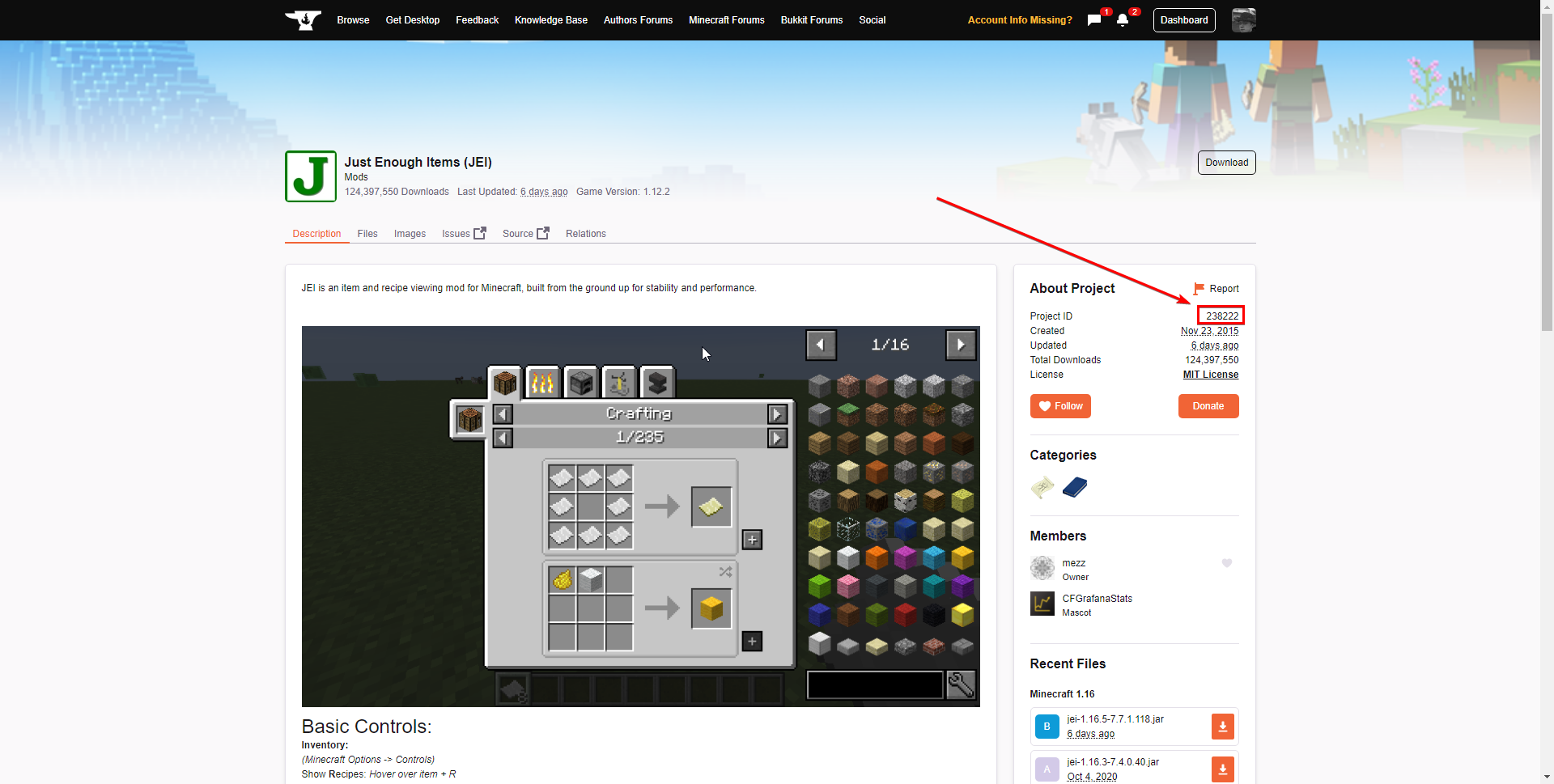Open the user avatar menu
Screen dimensions: 1554x784
[1243, 20]
